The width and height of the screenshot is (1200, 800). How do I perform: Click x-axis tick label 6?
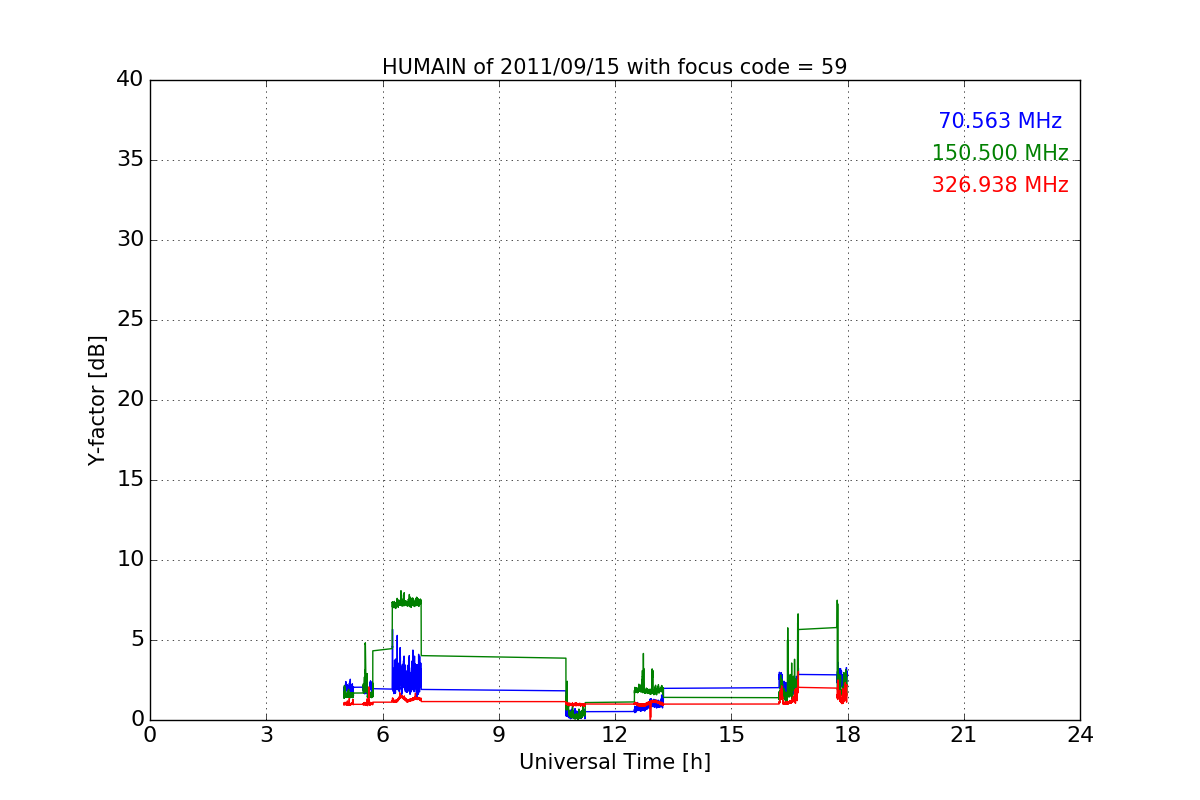pos(383,735)
